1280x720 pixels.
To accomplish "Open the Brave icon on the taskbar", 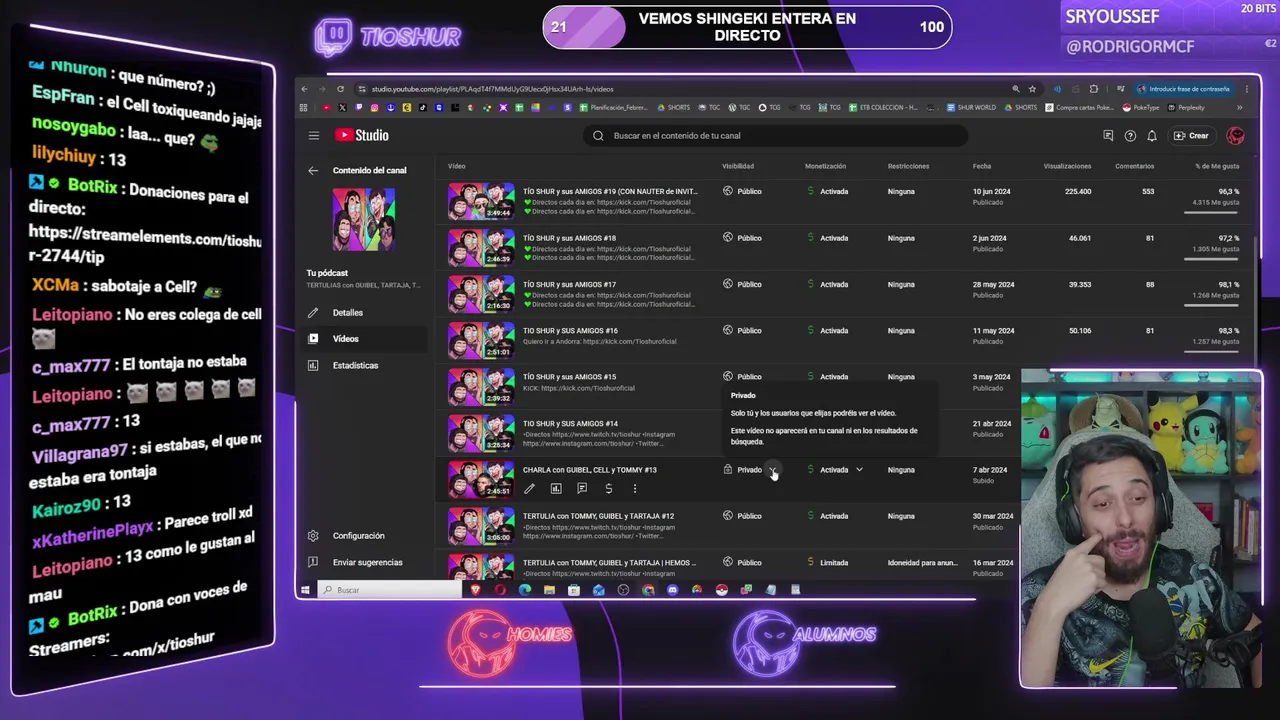I will pos(476,590).
